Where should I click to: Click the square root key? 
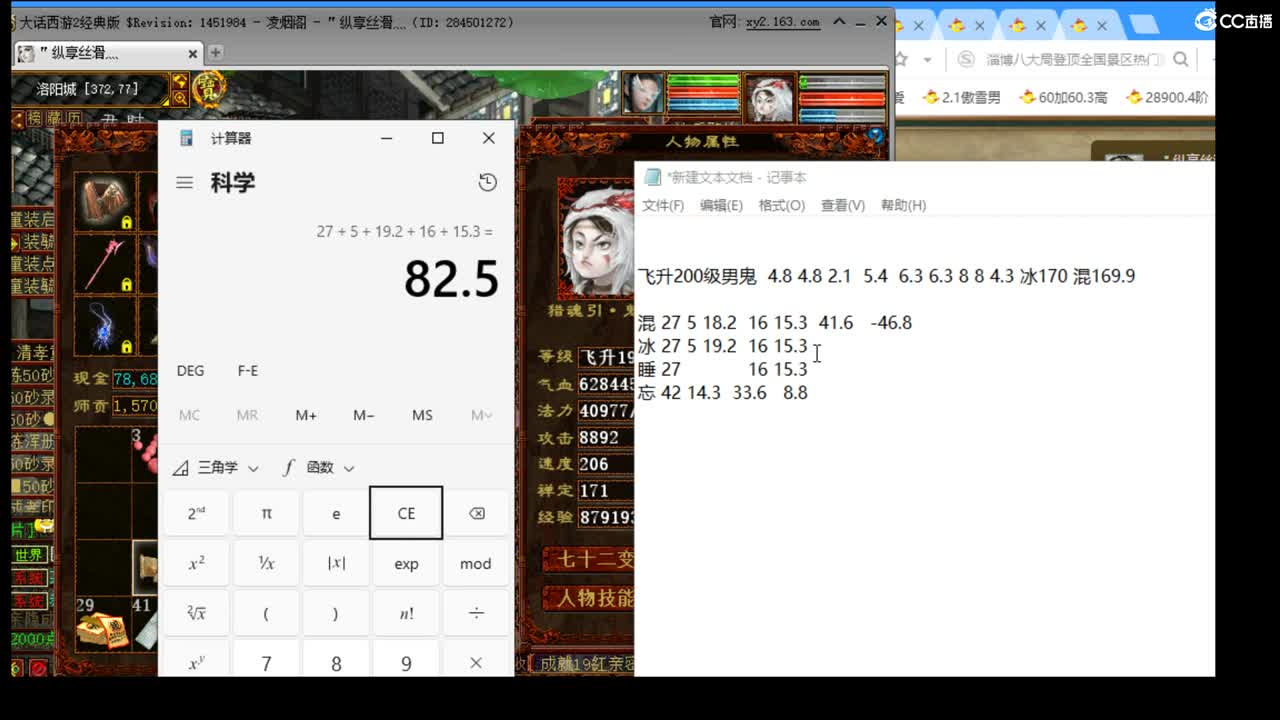196,613
